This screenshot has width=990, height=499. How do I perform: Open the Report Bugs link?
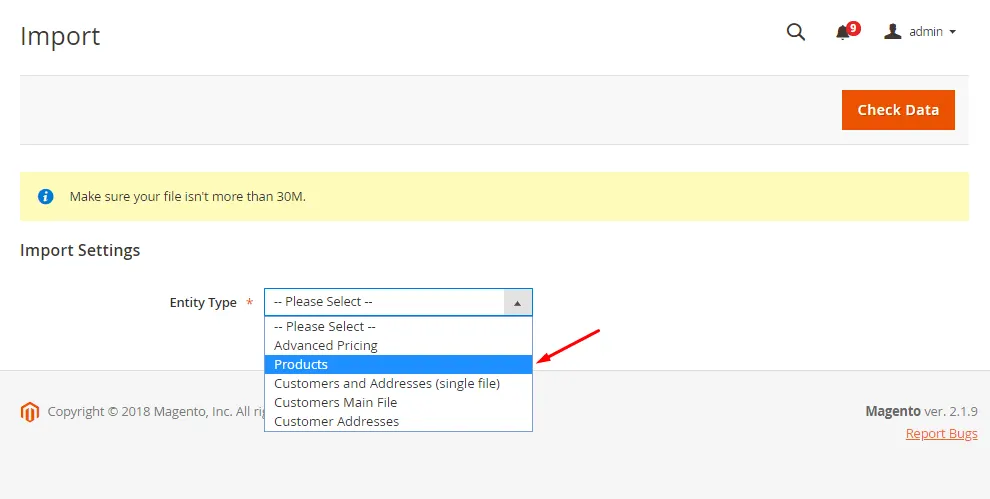click(x=941, y=434)
